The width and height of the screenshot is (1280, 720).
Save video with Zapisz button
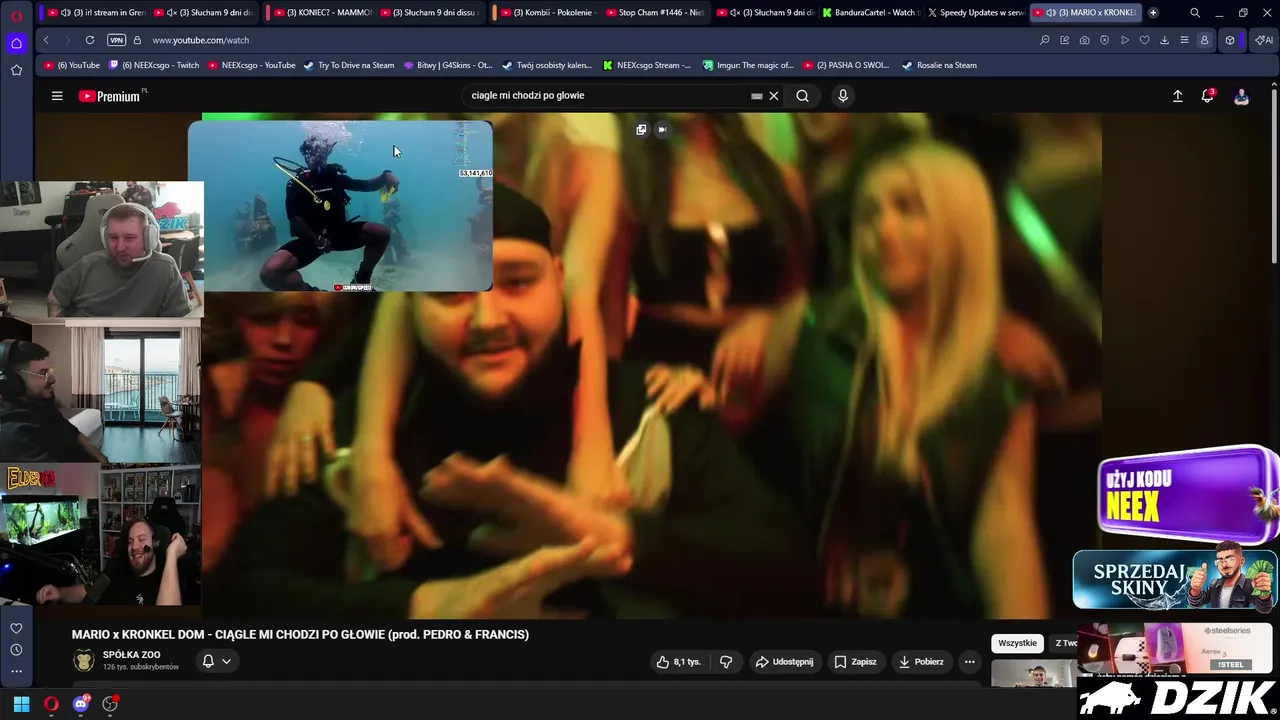pos(856,662)
